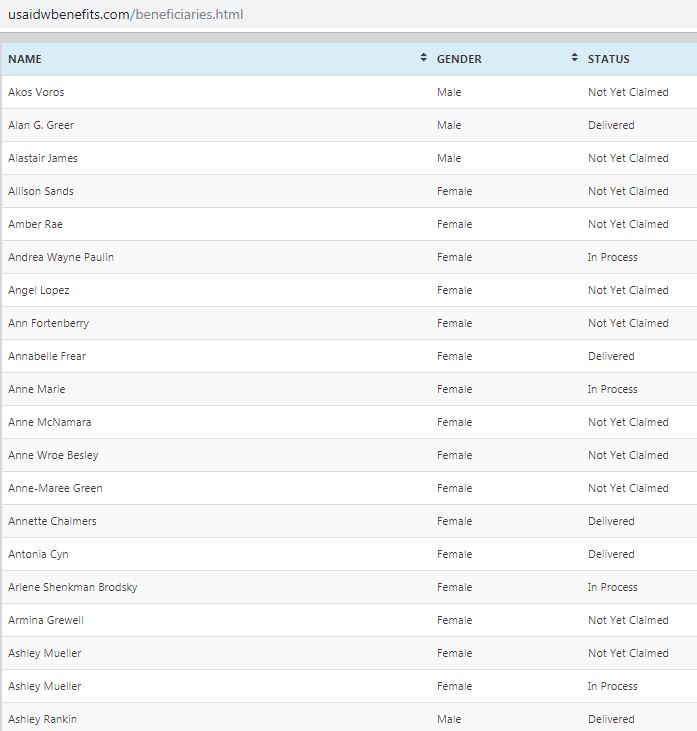
Task: Click Male gender in Alastair James row
Action: [449, 159]
